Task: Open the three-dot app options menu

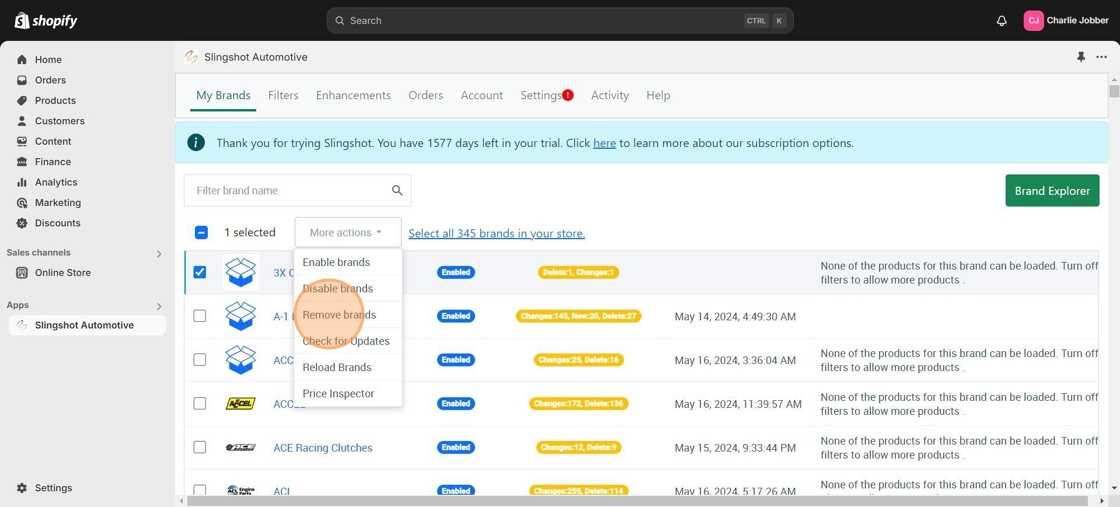Action: coord(1101,57)
